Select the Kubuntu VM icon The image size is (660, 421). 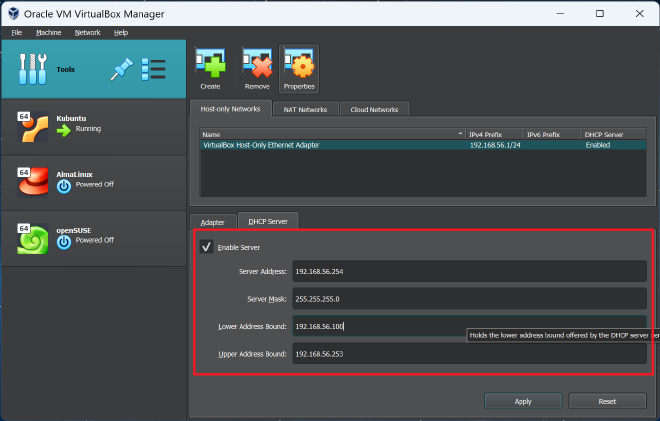point(33,127)
